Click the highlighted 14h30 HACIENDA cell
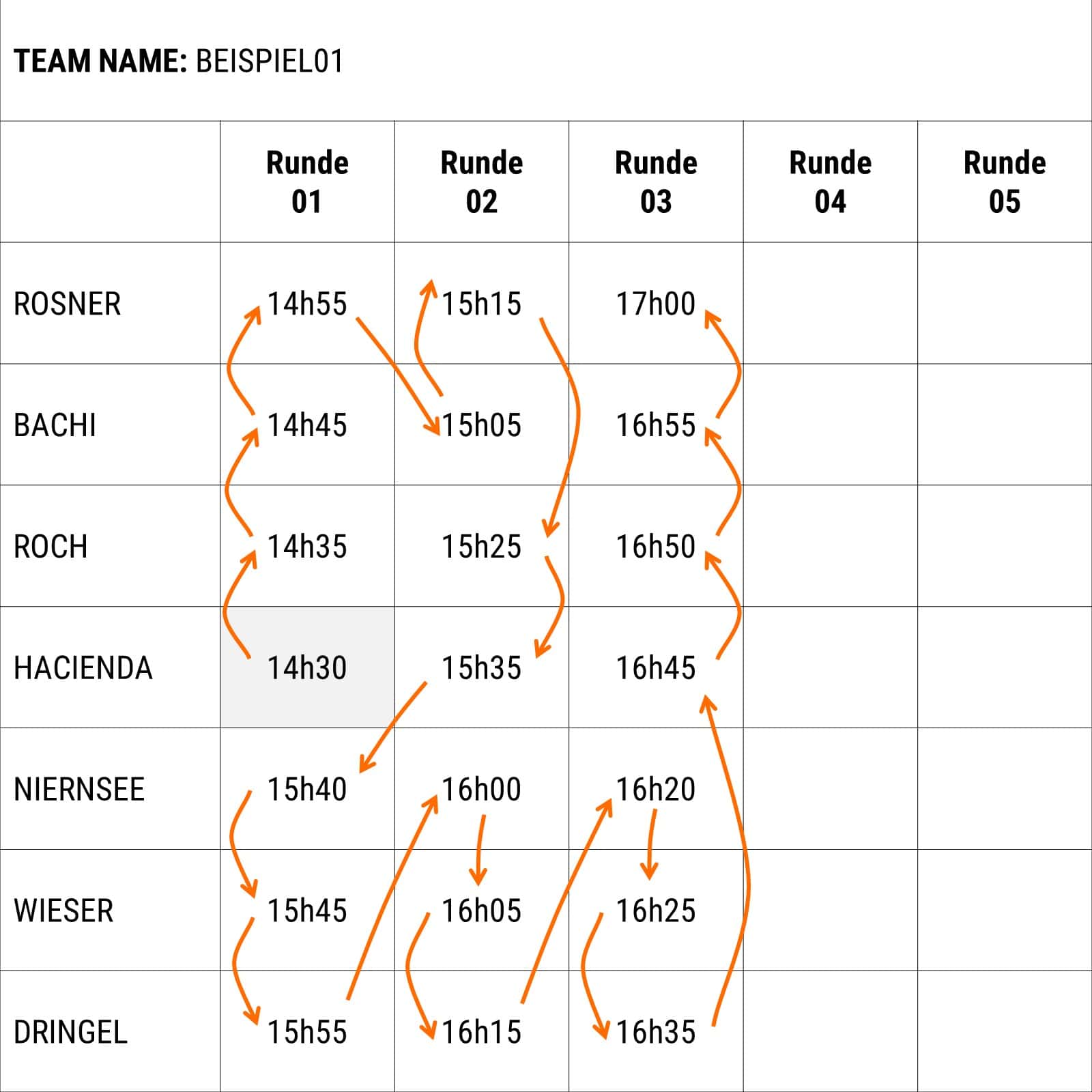This screenshot has width=1092, height=1092. pos(307,667)
